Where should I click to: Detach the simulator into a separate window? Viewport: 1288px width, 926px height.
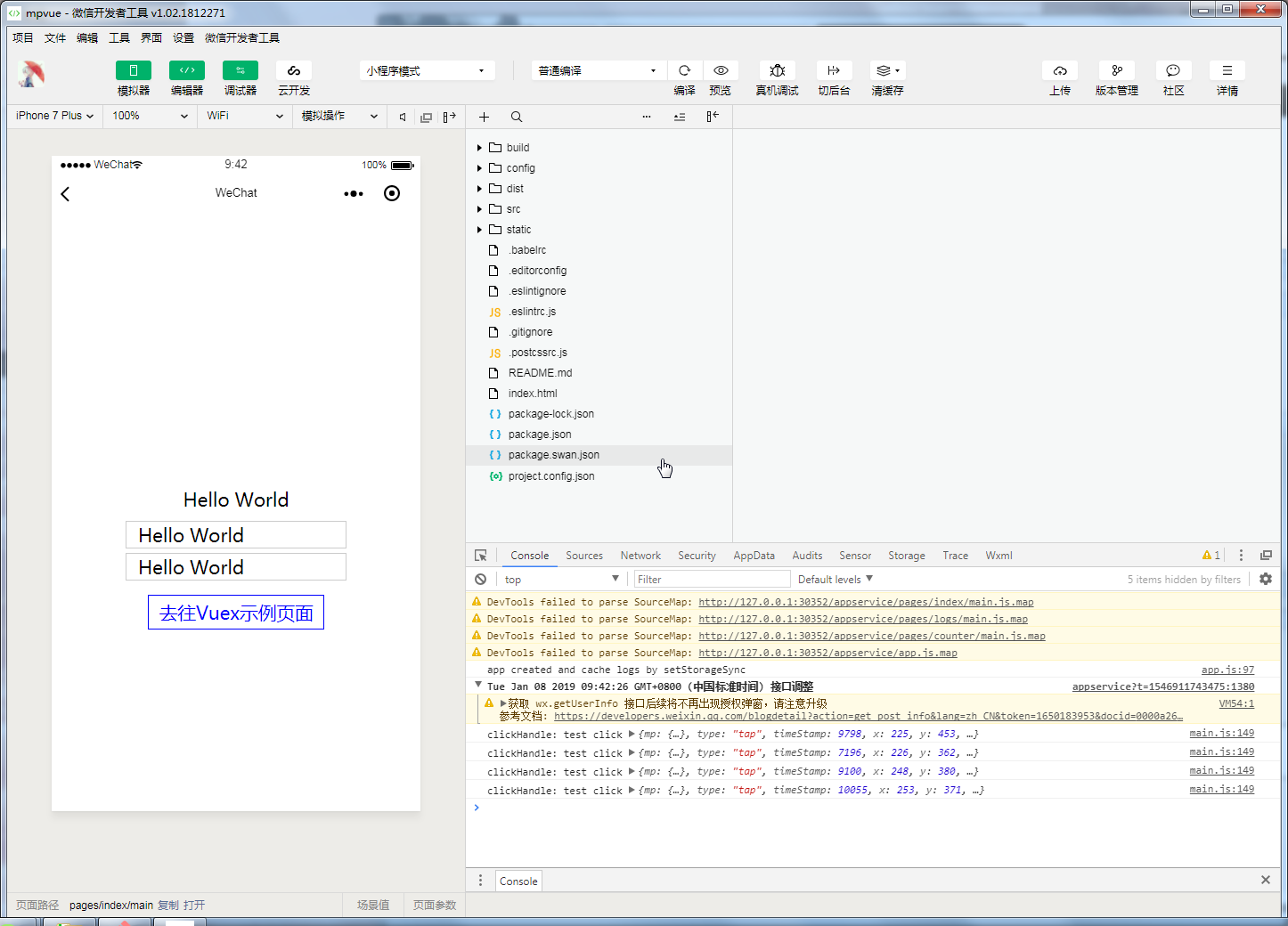tap(426, 117)
